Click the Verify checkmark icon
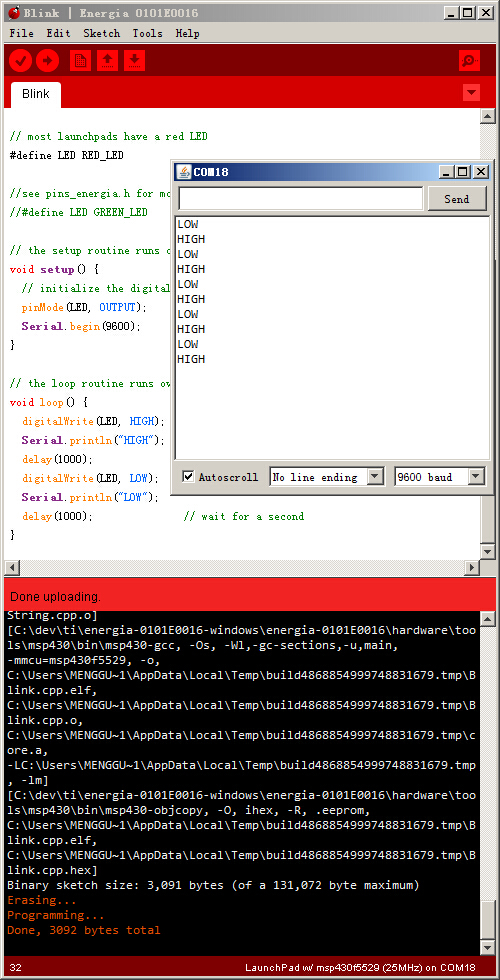The width and height of the screenshot is (500, 980). tap(21, 61)
